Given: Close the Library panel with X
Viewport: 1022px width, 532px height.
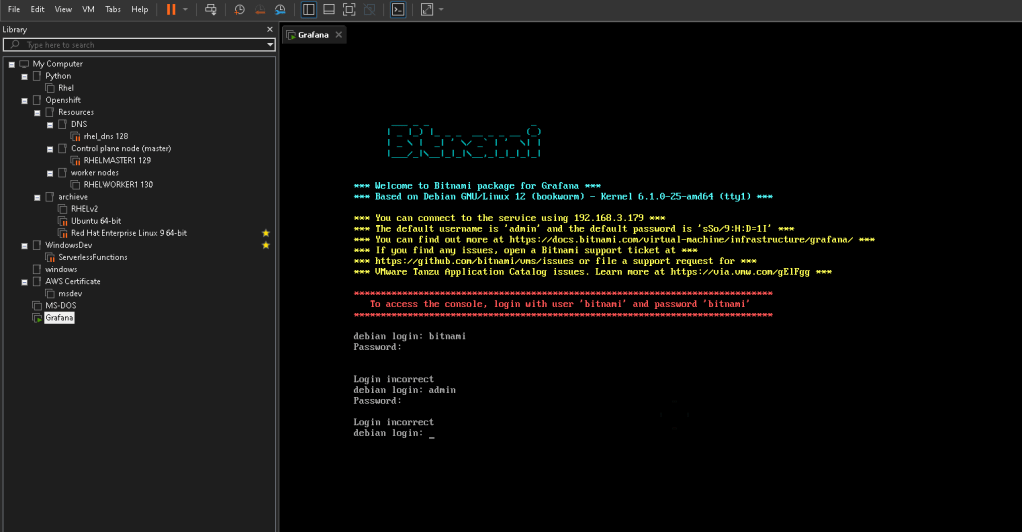Looking at the screenshot, I should point(270,29).
